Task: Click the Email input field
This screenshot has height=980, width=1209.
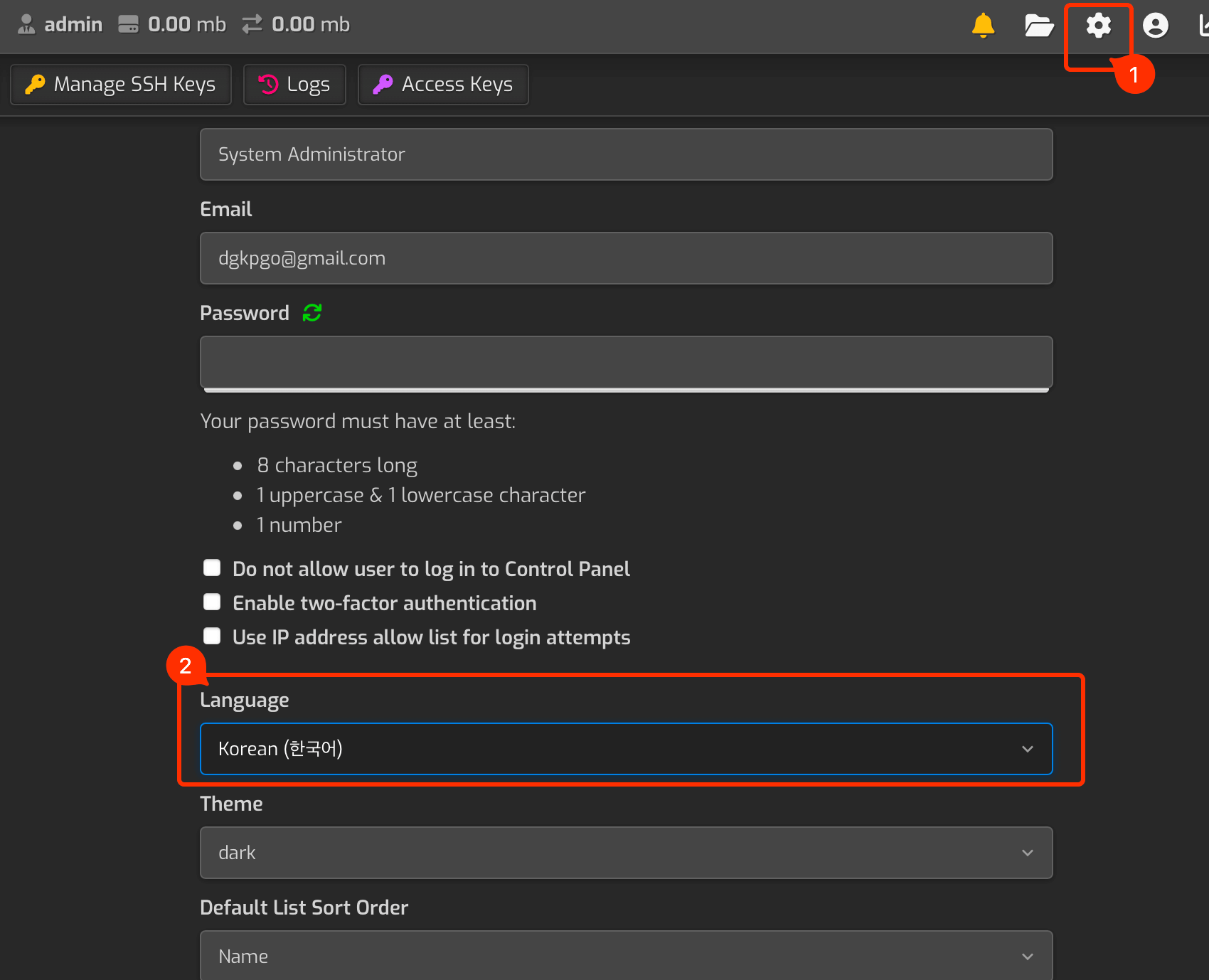Action: point(626,258)
